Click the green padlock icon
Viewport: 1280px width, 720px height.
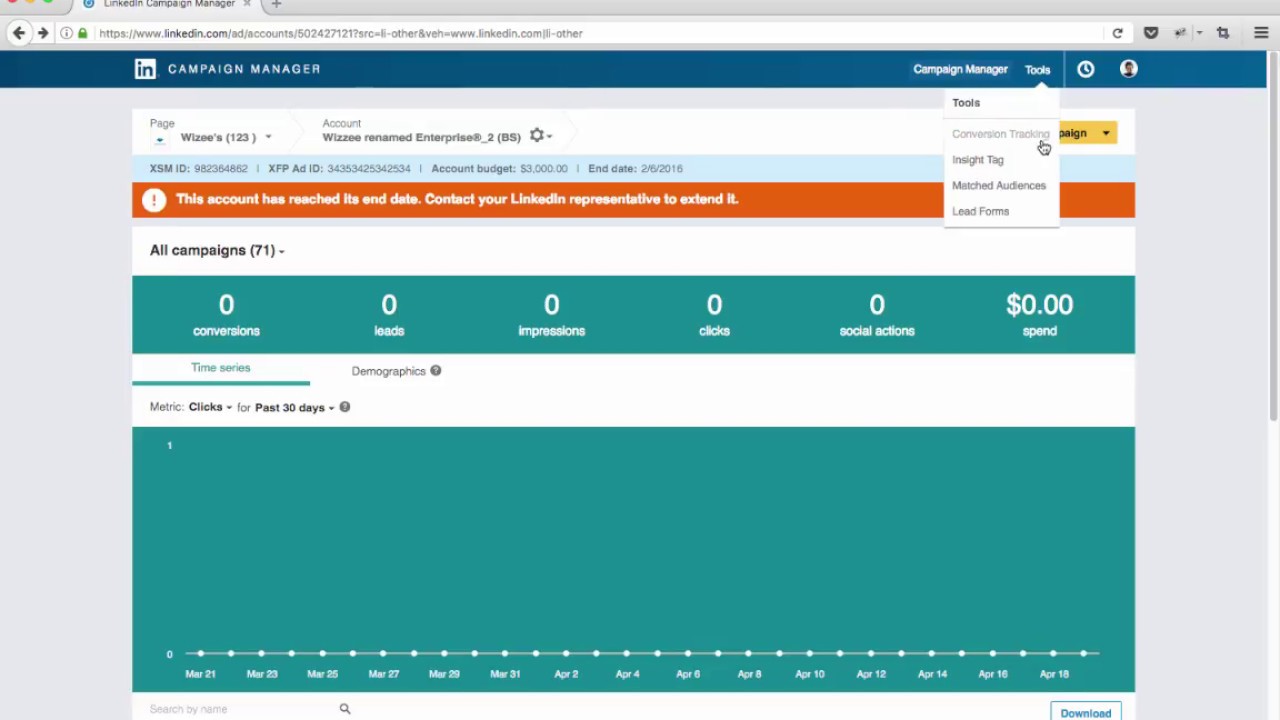point(83,33)
